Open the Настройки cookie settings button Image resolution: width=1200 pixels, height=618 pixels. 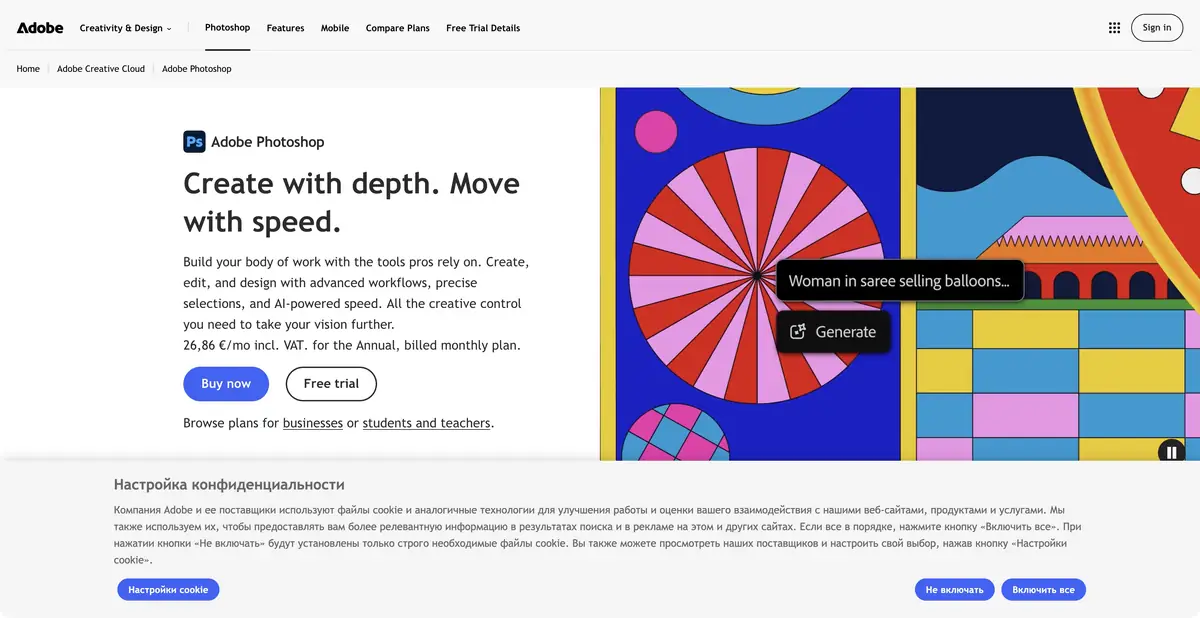[x=168, y=590]
